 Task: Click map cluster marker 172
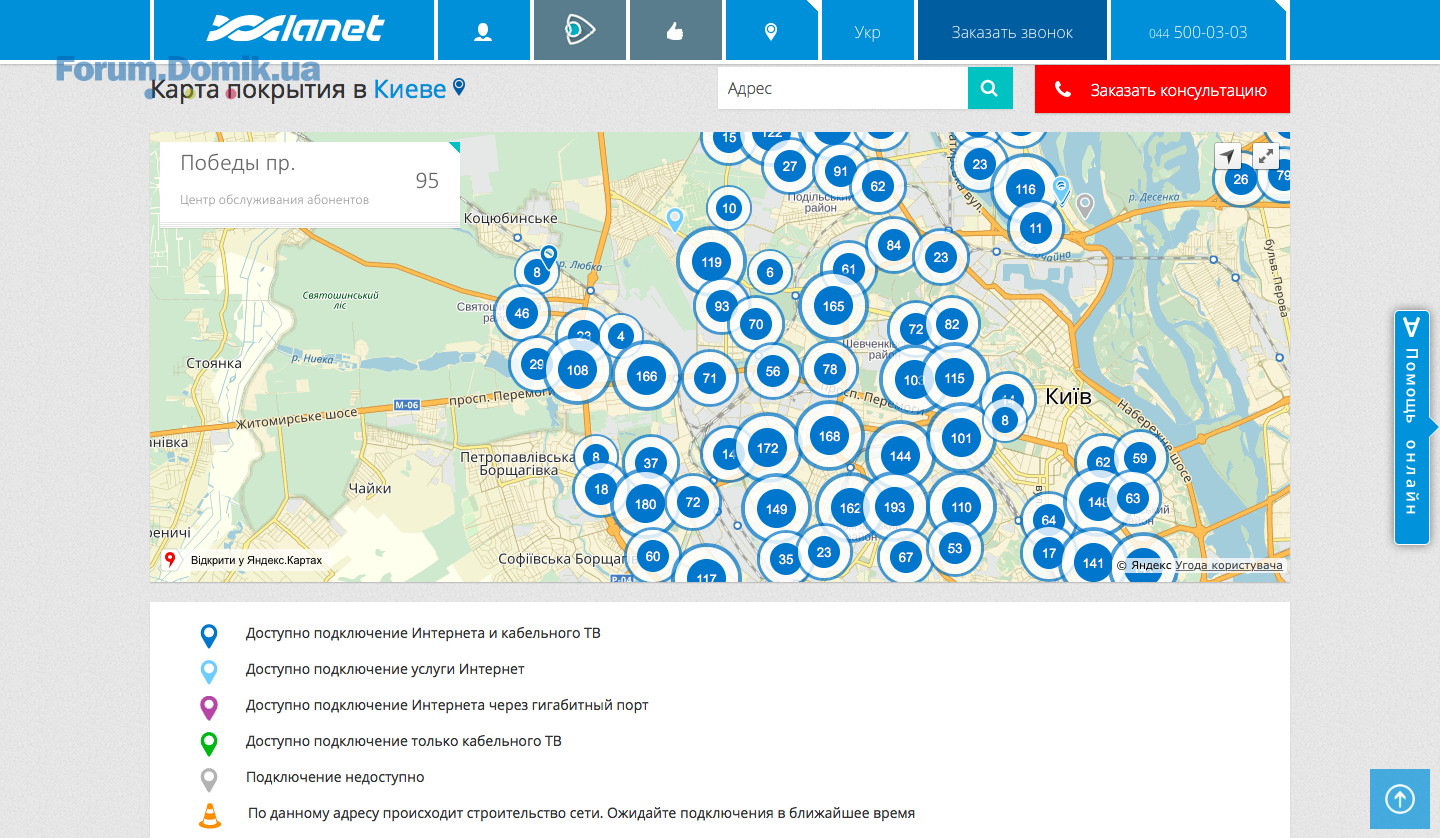click(768, 448)
